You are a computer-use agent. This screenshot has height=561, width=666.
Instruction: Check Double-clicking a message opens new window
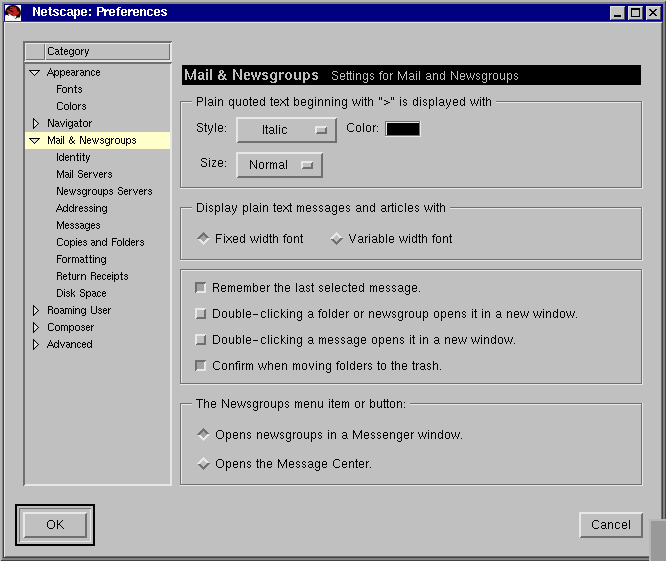(201, 340)
